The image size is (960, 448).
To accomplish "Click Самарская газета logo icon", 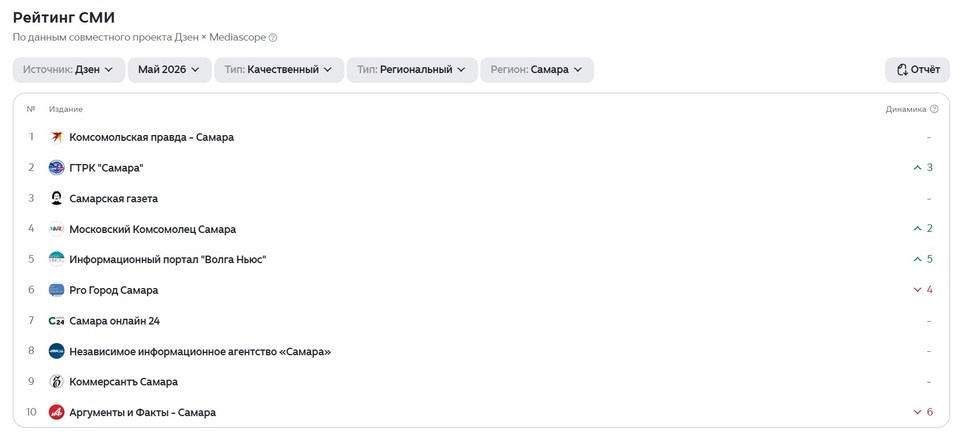I will pyautogui.click(x=56, y=198).
